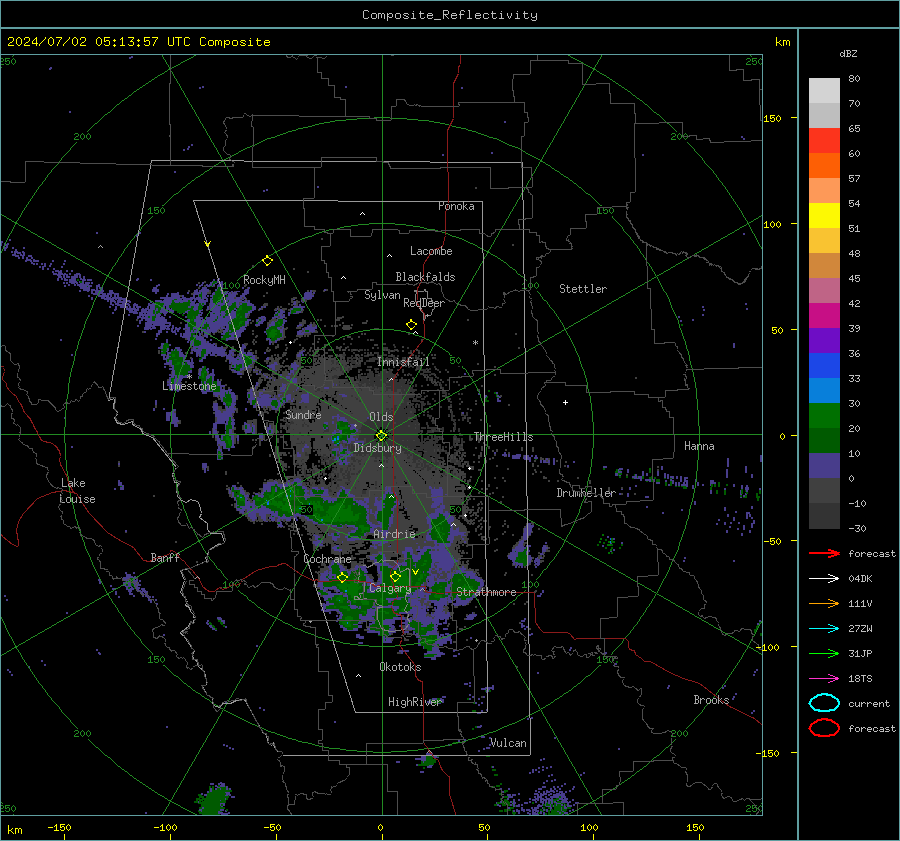Image resolution: width=900 pixels, height=841 pixels.
Task: Click the Drumheller label
Action: coord(586,493)
